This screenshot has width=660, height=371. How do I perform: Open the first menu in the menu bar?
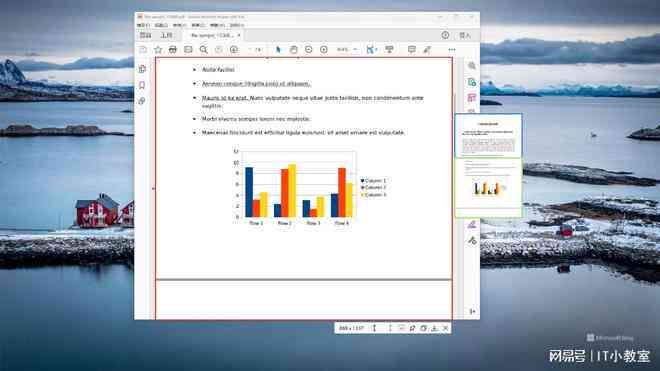(143, 25)
